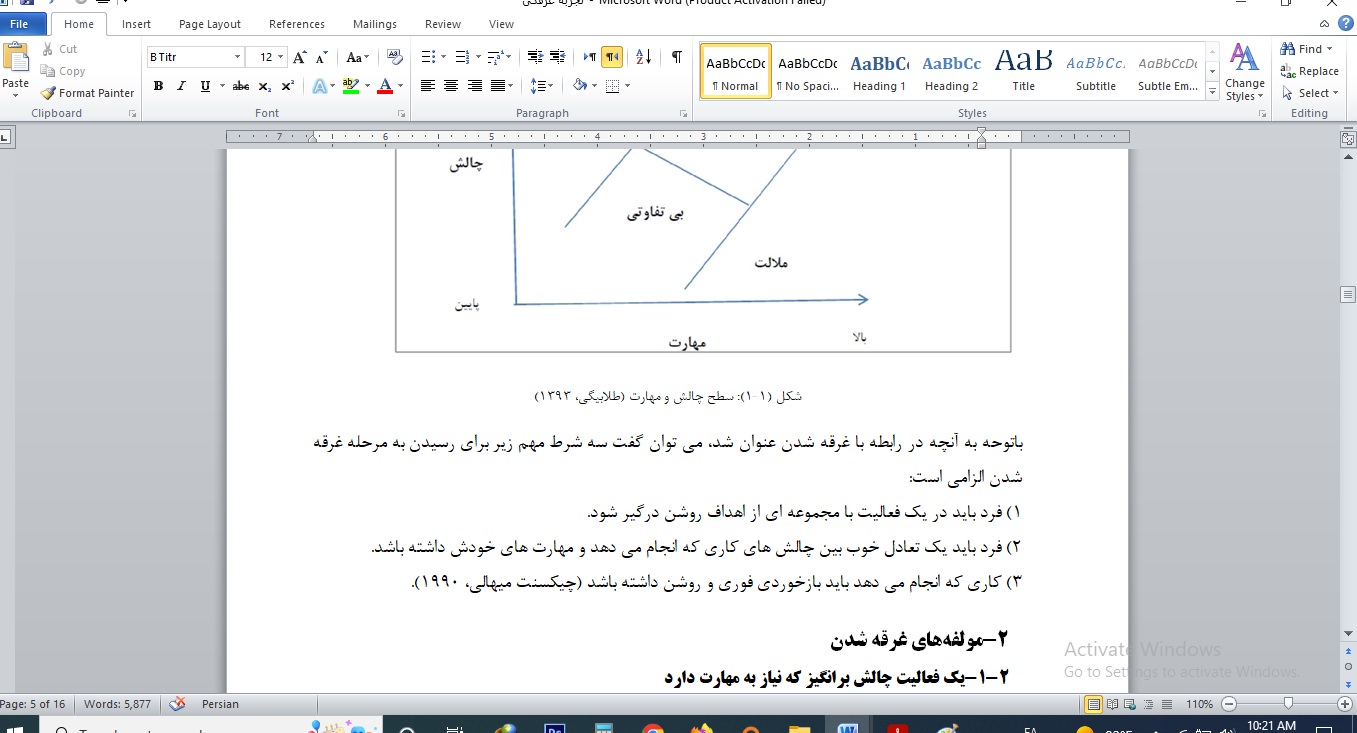Toggle Center paragraph alignment
1357x733 pixels.
click(451, 85)
